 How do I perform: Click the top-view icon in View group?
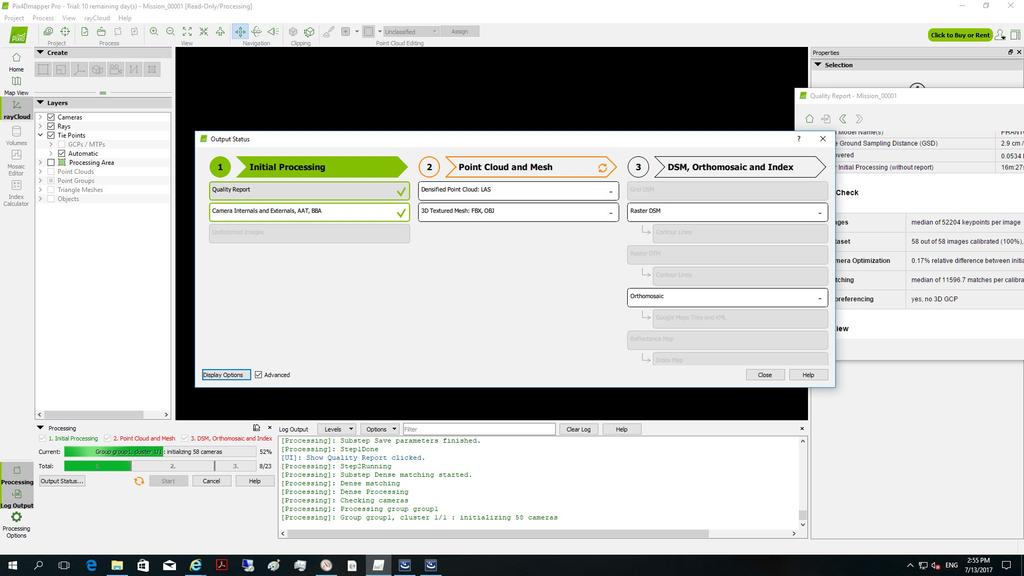click(x=220, y=31)
